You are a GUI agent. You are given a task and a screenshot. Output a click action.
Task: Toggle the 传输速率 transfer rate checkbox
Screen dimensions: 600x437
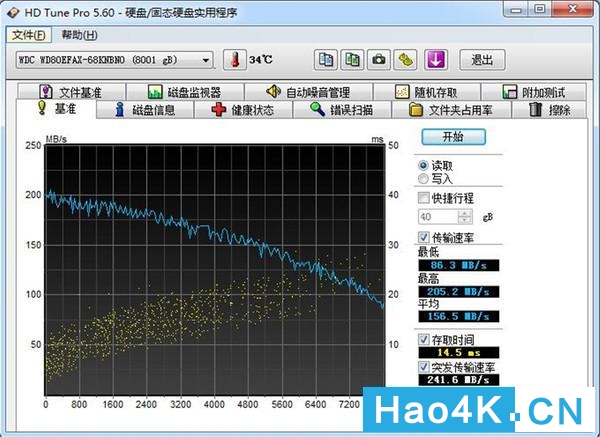coord(424,237)
